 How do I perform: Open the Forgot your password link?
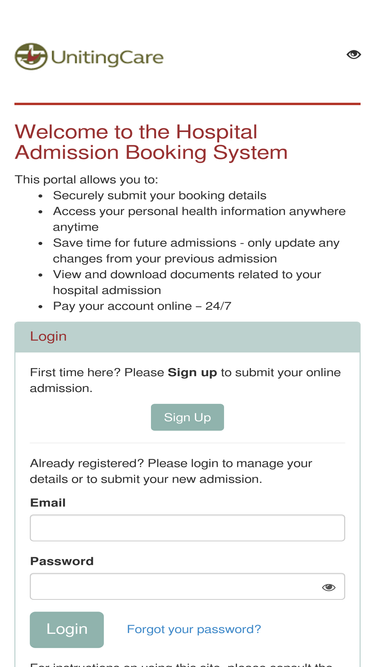194,629
